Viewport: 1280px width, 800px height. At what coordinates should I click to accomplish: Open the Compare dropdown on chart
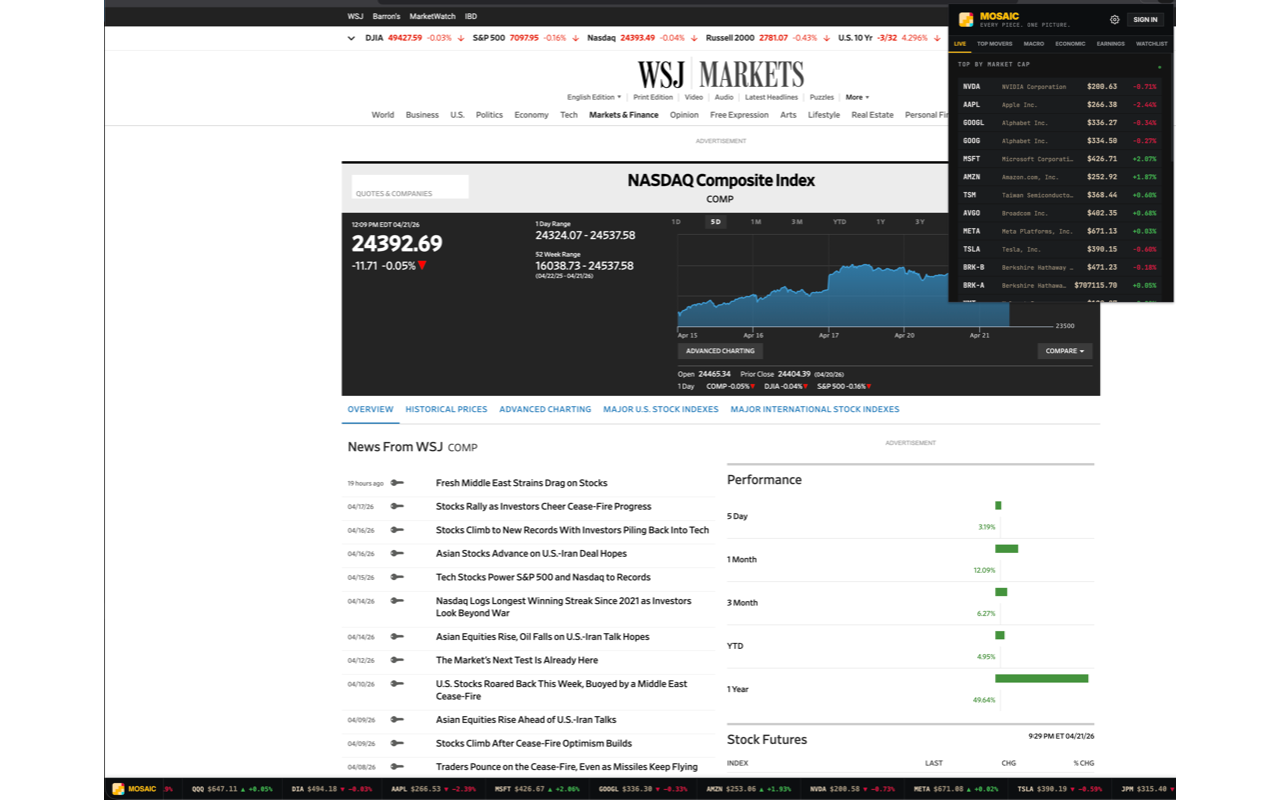pos(1065,351)
